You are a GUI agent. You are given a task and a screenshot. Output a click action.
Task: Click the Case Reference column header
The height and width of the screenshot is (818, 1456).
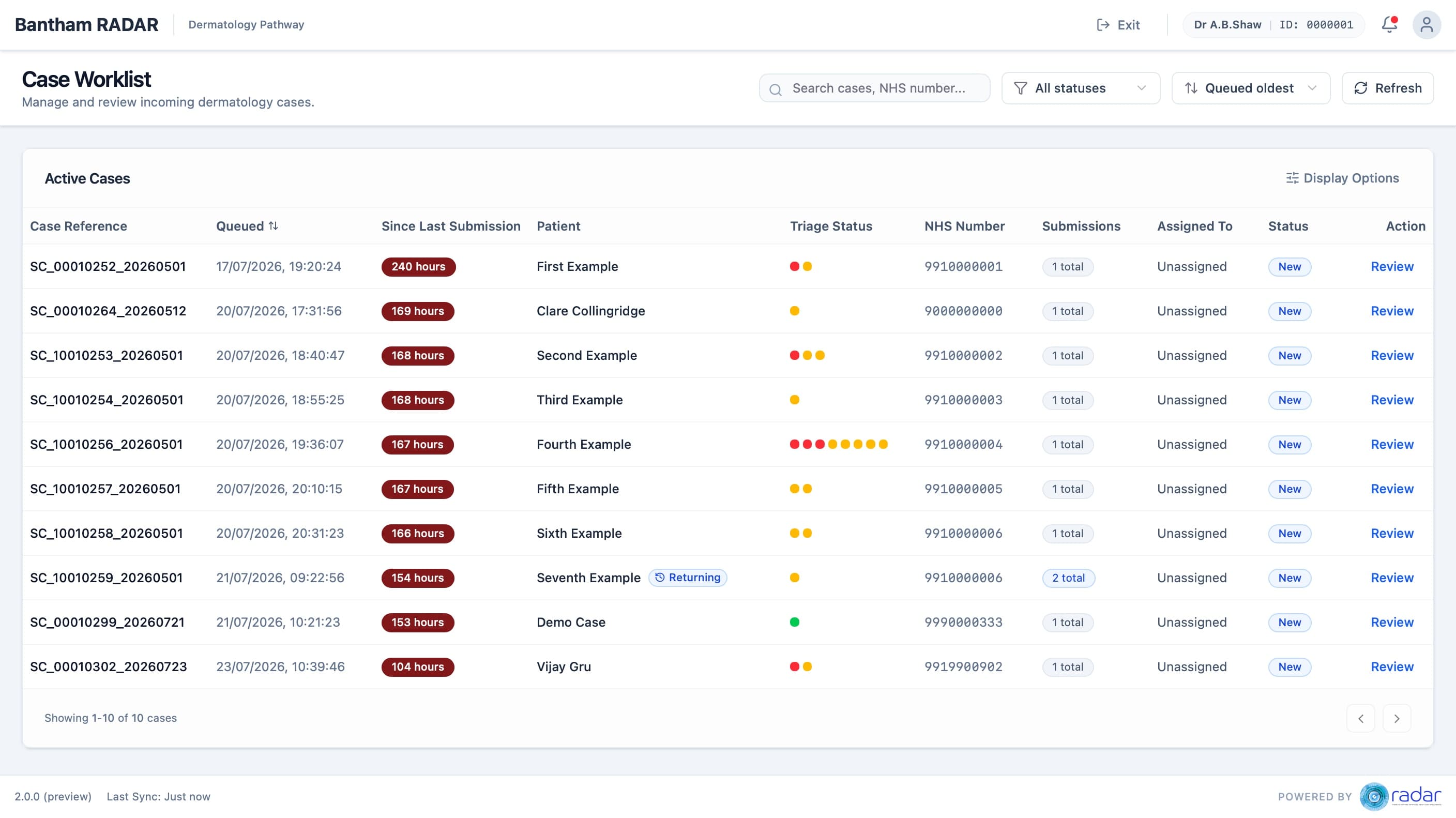point(79,226)
